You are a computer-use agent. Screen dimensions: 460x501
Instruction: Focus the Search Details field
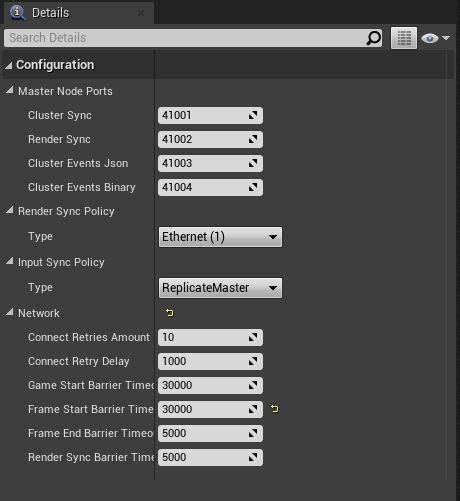[193, 38]
